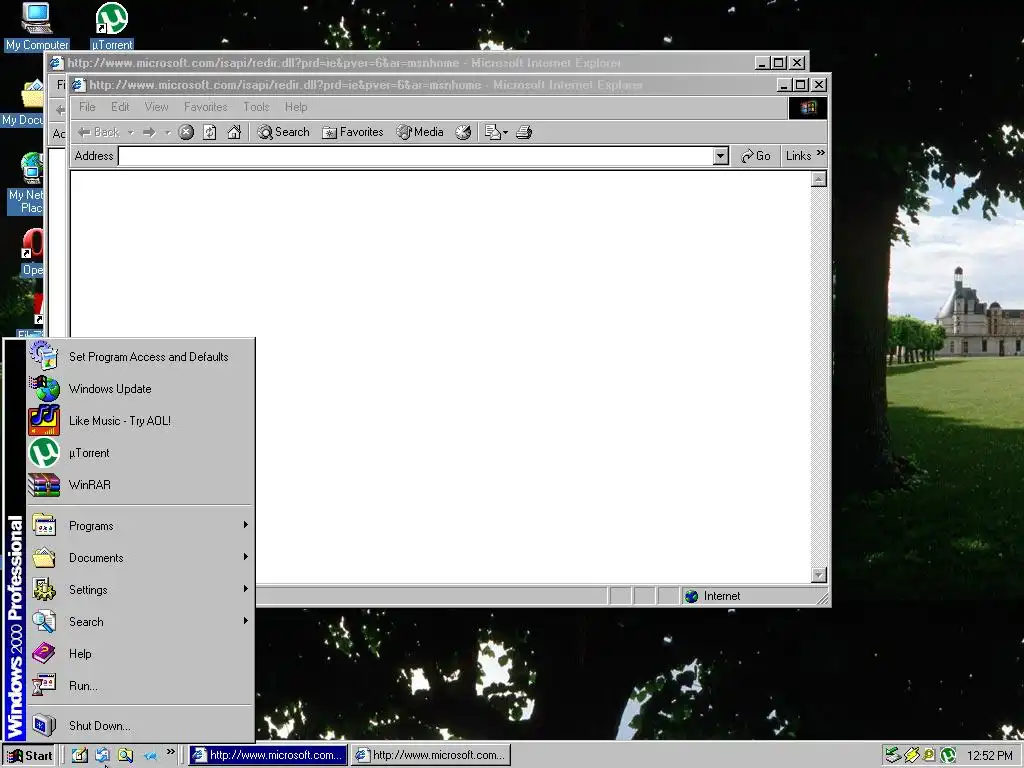
Task: Click the second Quick Launch icon with arrows
Action: click(103, 756)
